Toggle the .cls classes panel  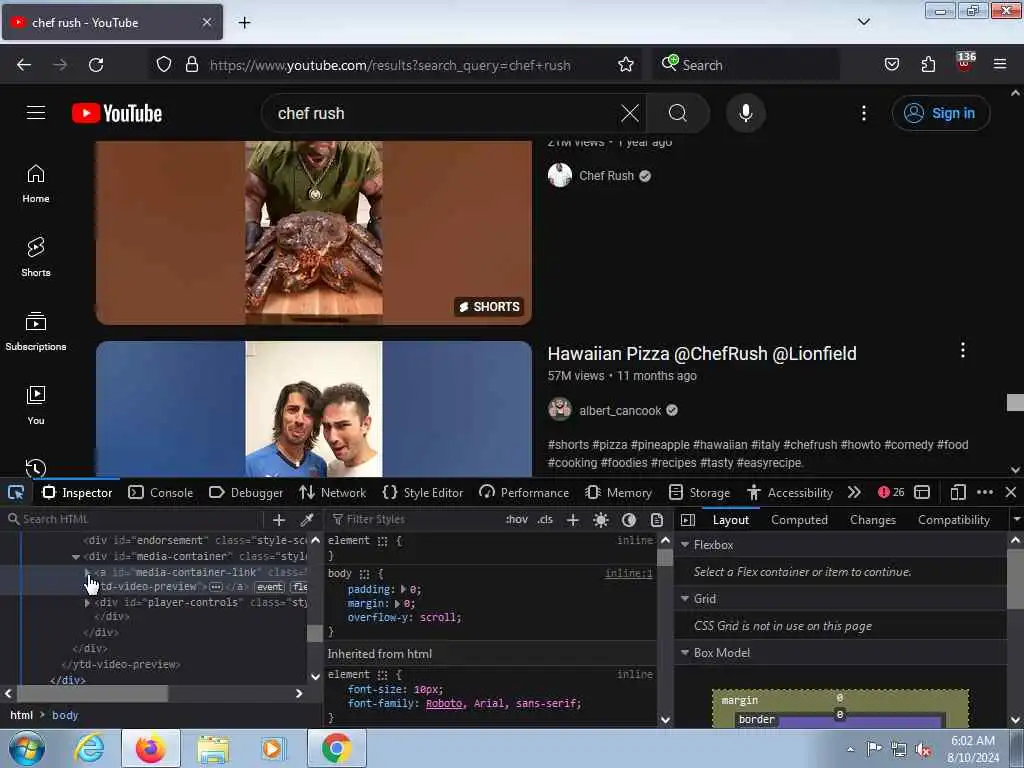coord(545,520)
